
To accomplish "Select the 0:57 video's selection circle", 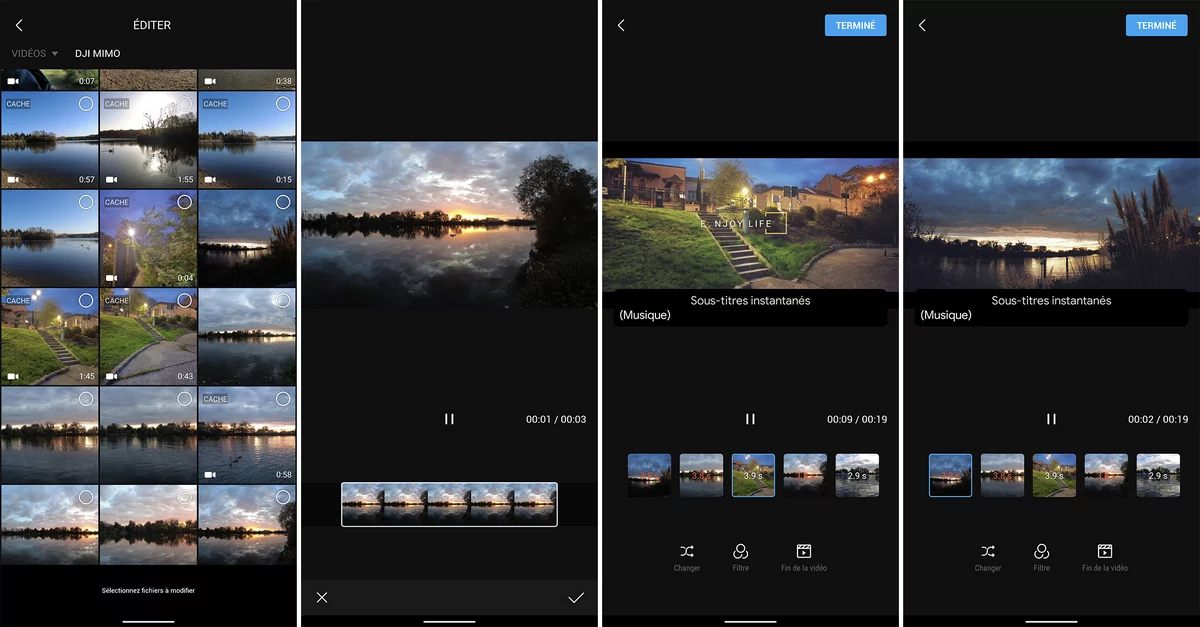I will (86, 104).
